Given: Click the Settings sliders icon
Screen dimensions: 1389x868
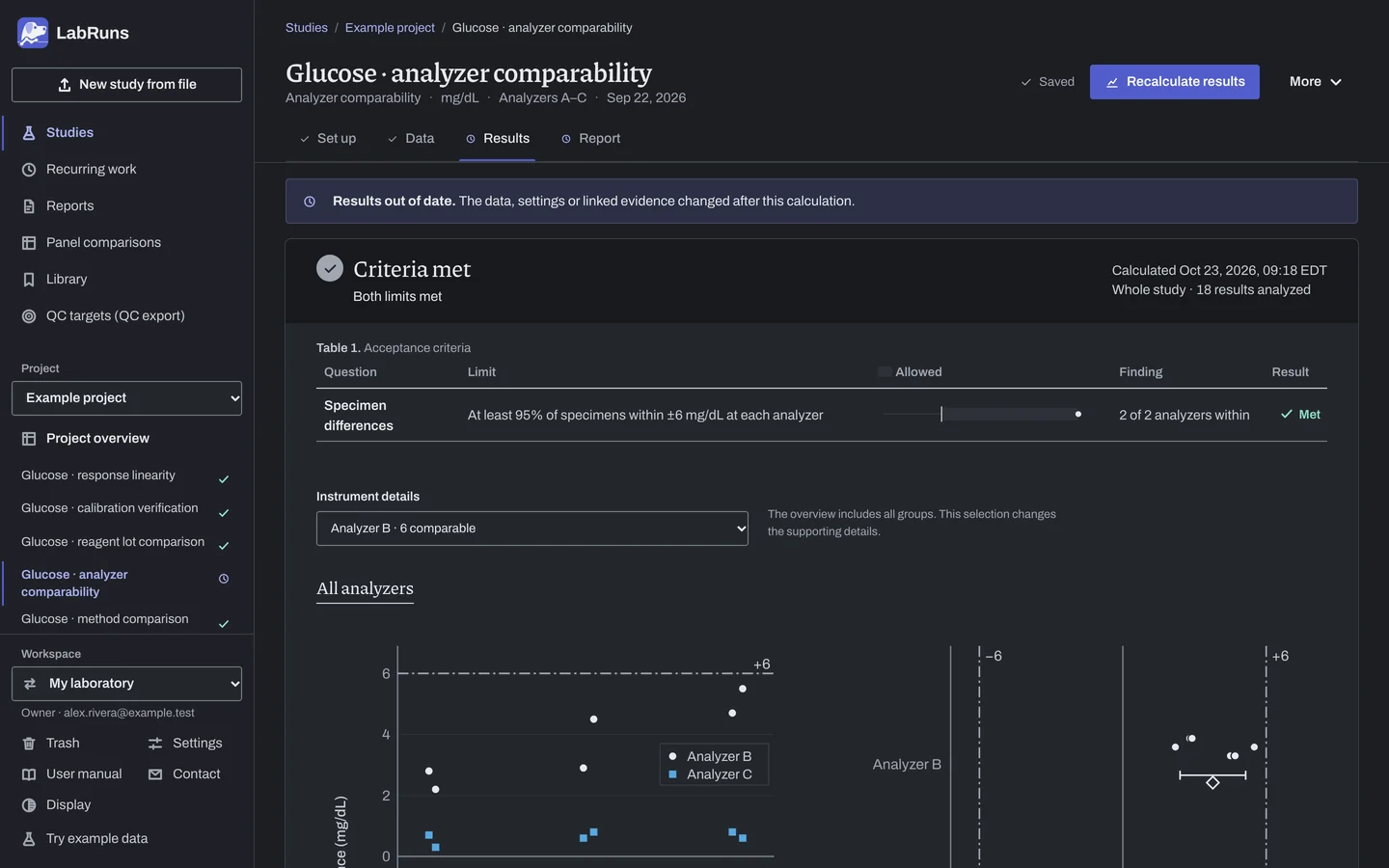Looking at the screenshot, I should click(155, 744).
